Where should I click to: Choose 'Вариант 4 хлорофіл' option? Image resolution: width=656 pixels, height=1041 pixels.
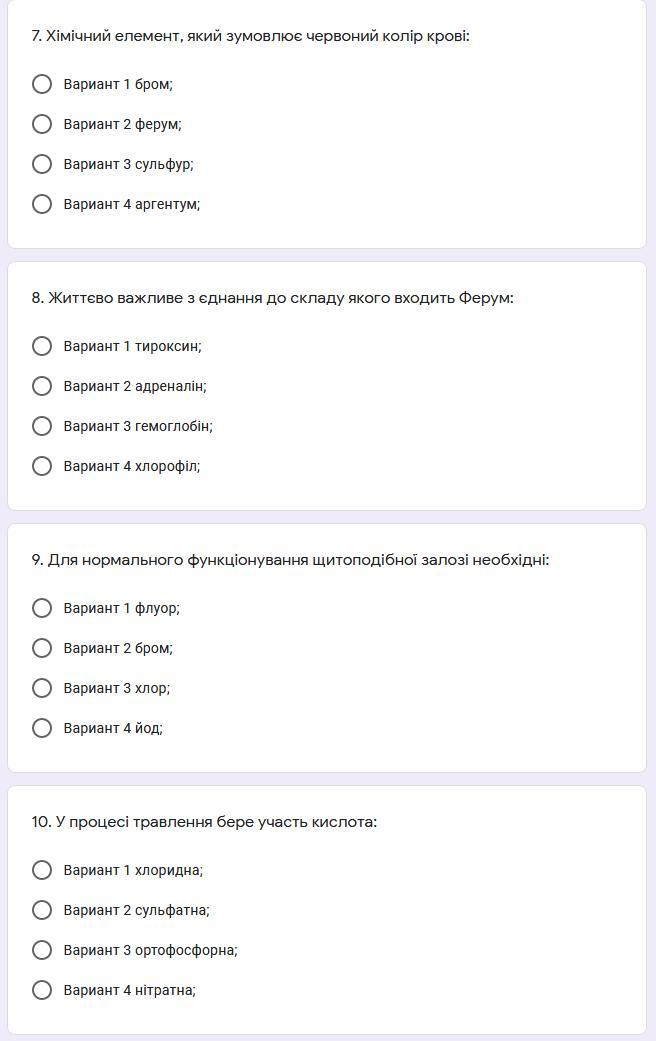point(42,466)
